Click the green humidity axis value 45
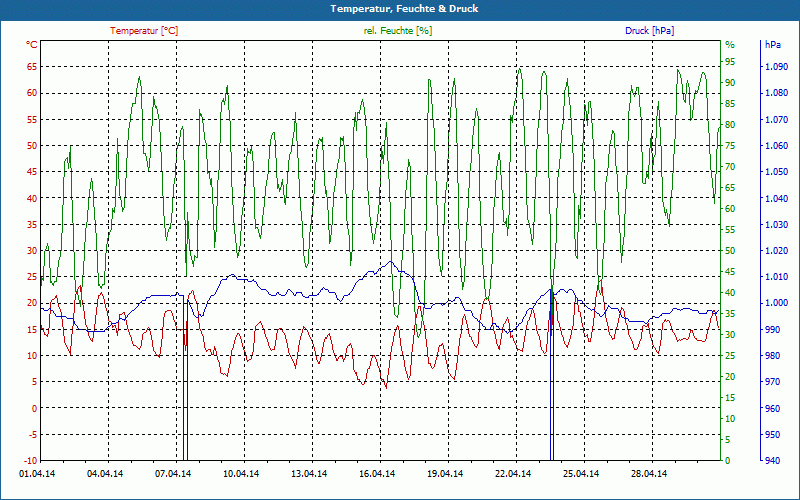800x500 pixels. pos(730,272)
